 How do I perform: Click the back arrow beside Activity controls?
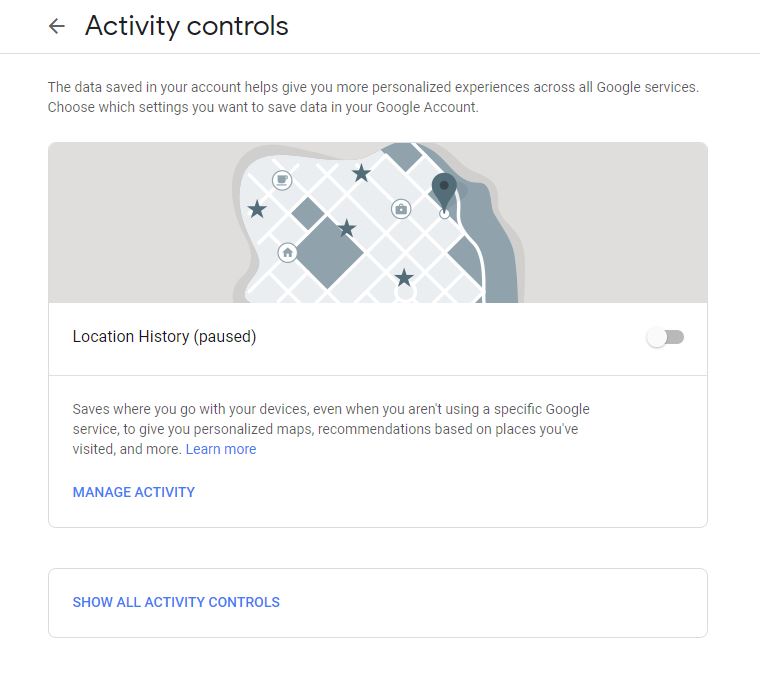57,27
